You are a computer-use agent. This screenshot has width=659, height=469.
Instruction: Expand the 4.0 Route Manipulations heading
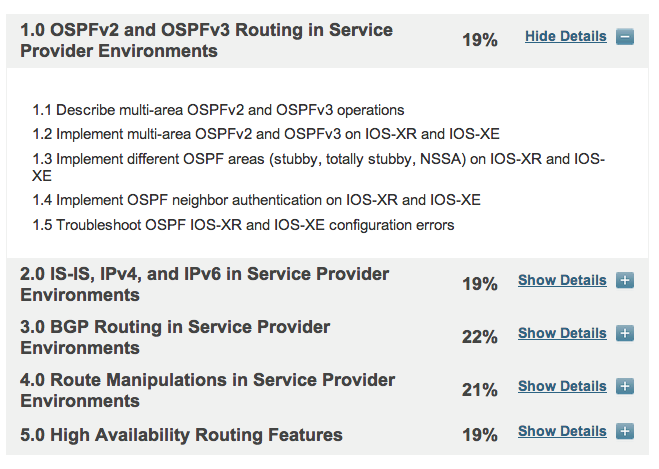(207, 390)
